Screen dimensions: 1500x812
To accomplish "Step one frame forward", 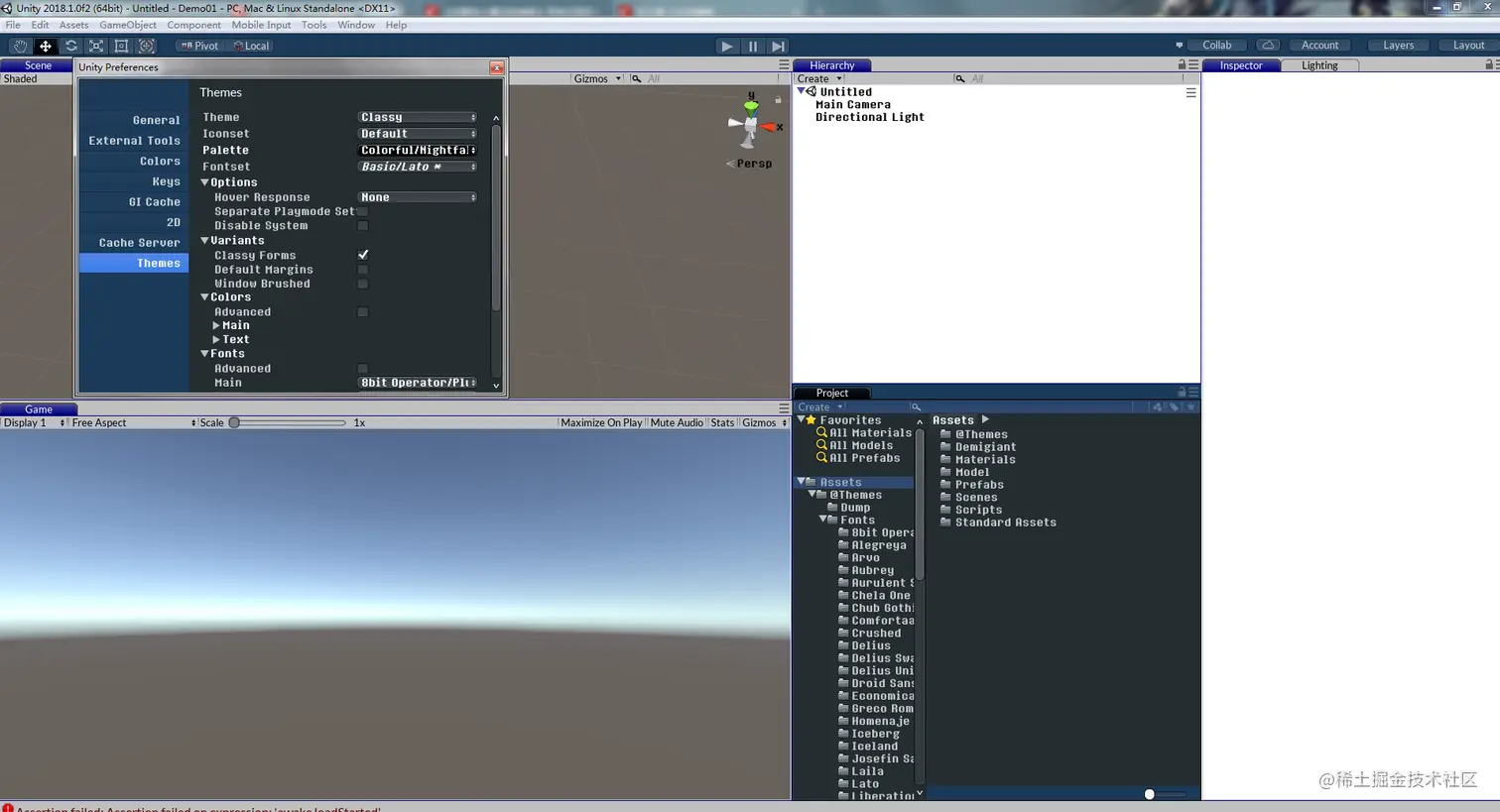I will (x=779, y=46).
